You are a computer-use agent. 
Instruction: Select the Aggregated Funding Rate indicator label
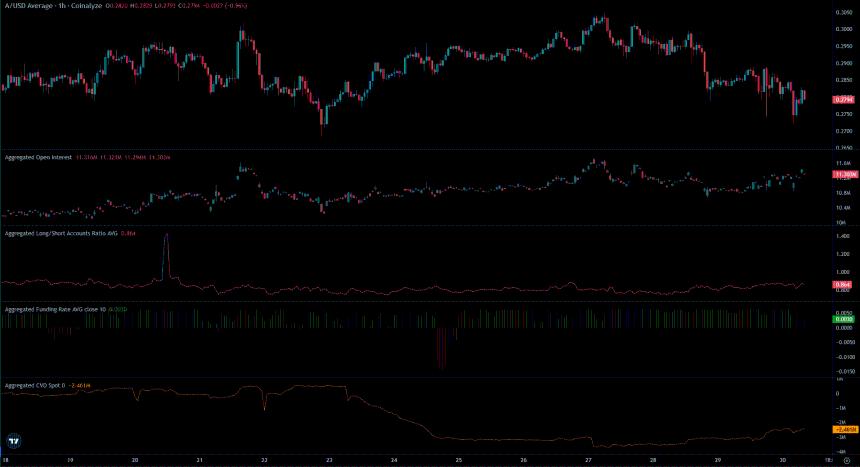coord(55,310)
